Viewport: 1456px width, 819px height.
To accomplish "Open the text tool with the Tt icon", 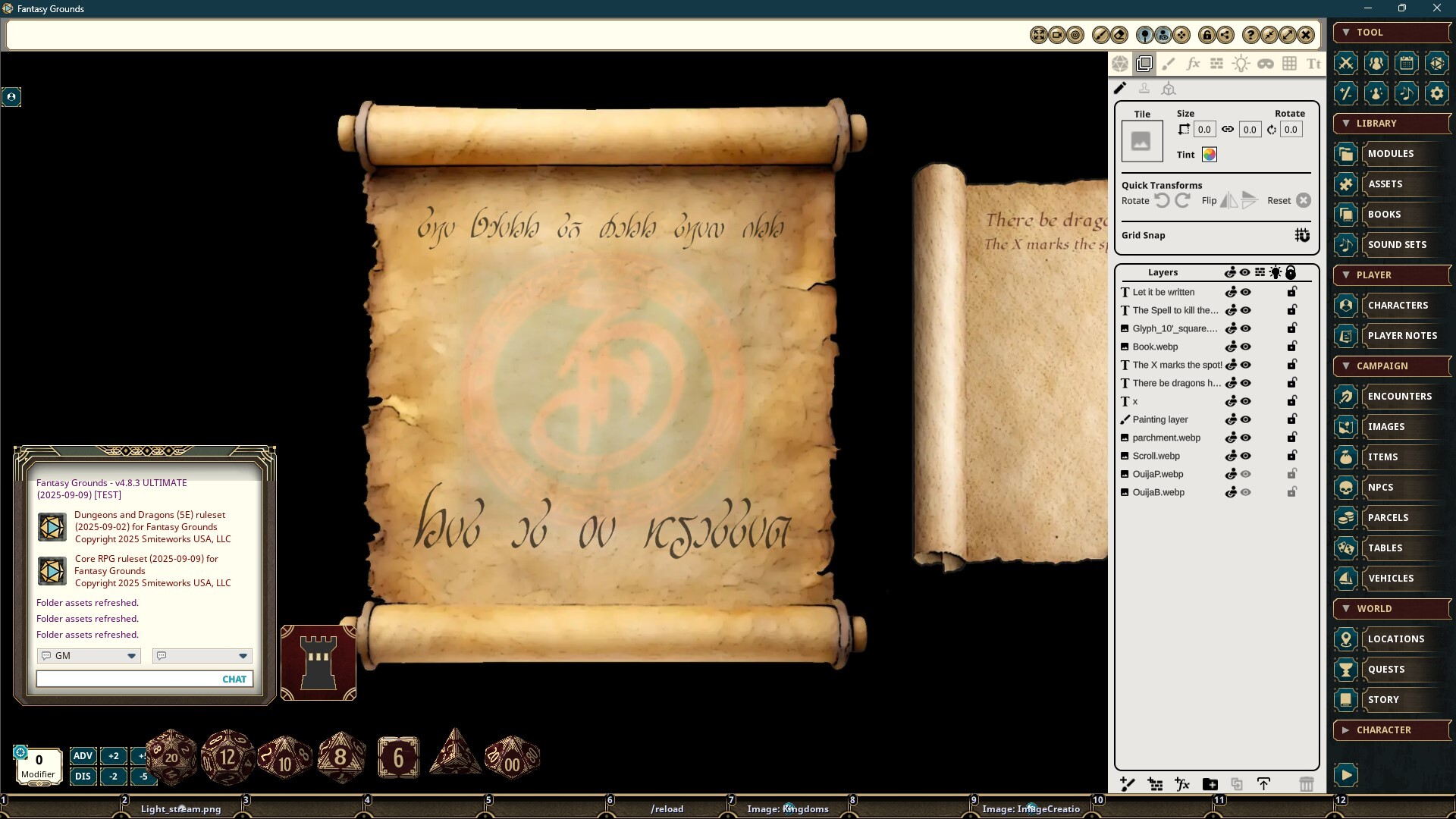I will pos(1313,64).
